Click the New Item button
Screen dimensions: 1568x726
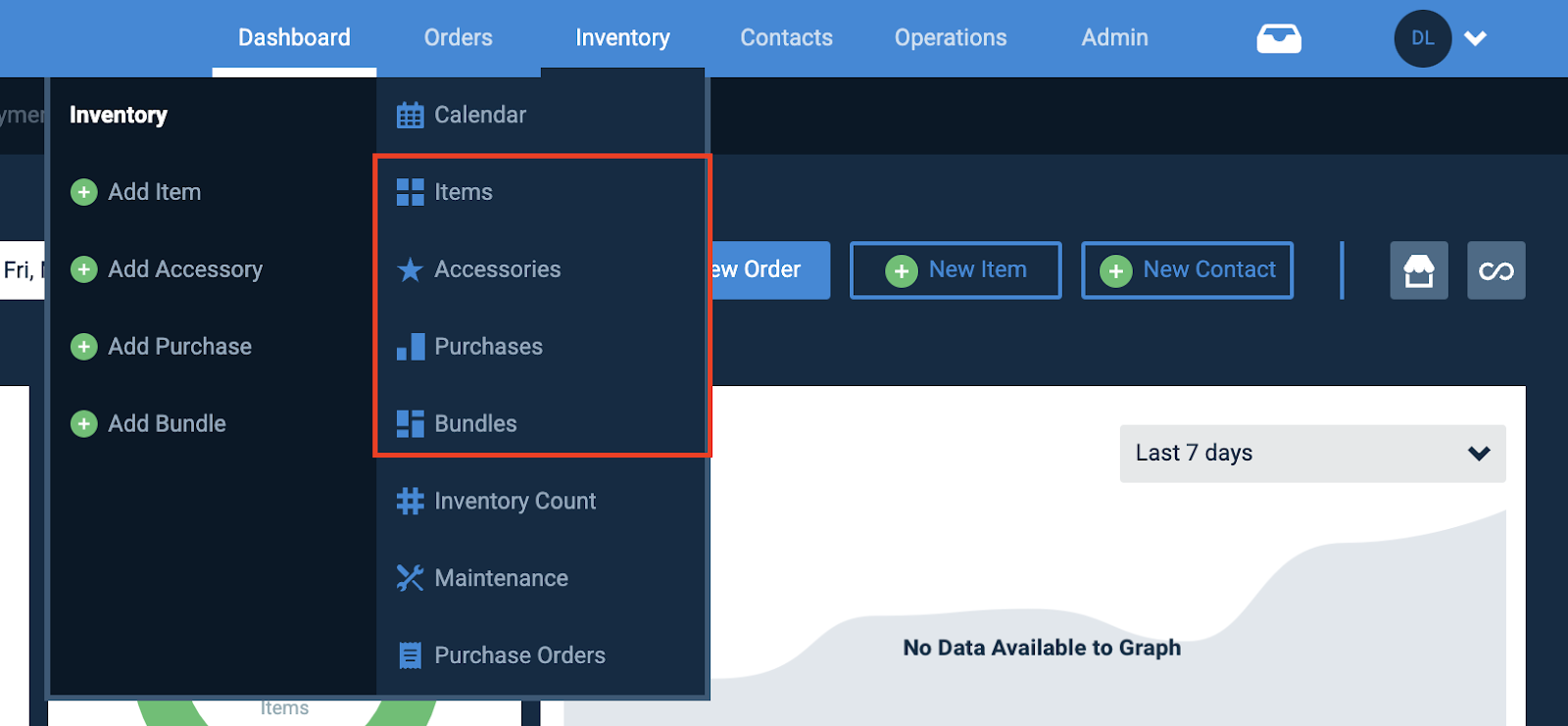click(x=955, y=269)
